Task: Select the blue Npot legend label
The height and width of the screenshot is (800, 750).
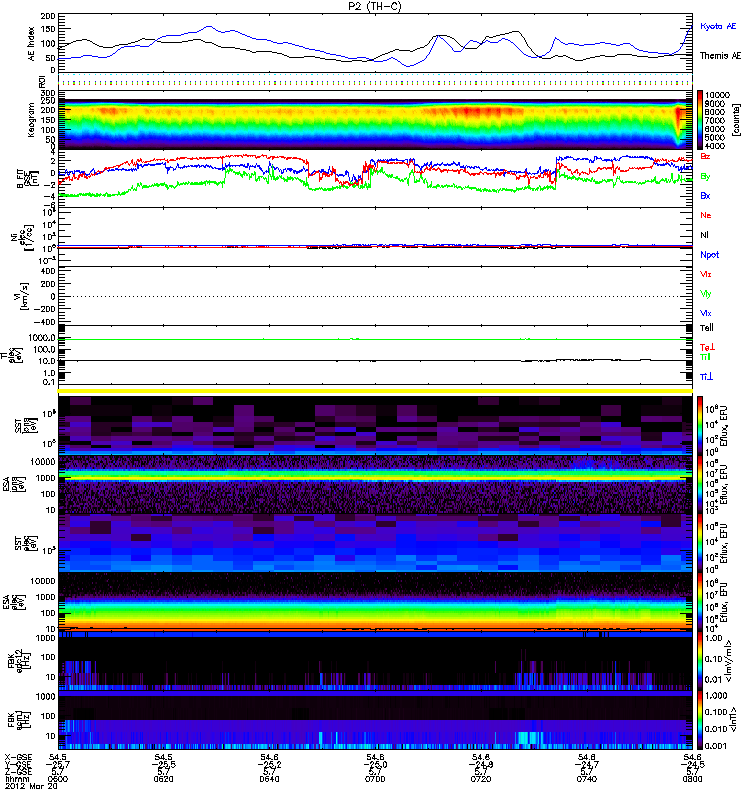Action: pyautogui.click(x=710, y=255)
